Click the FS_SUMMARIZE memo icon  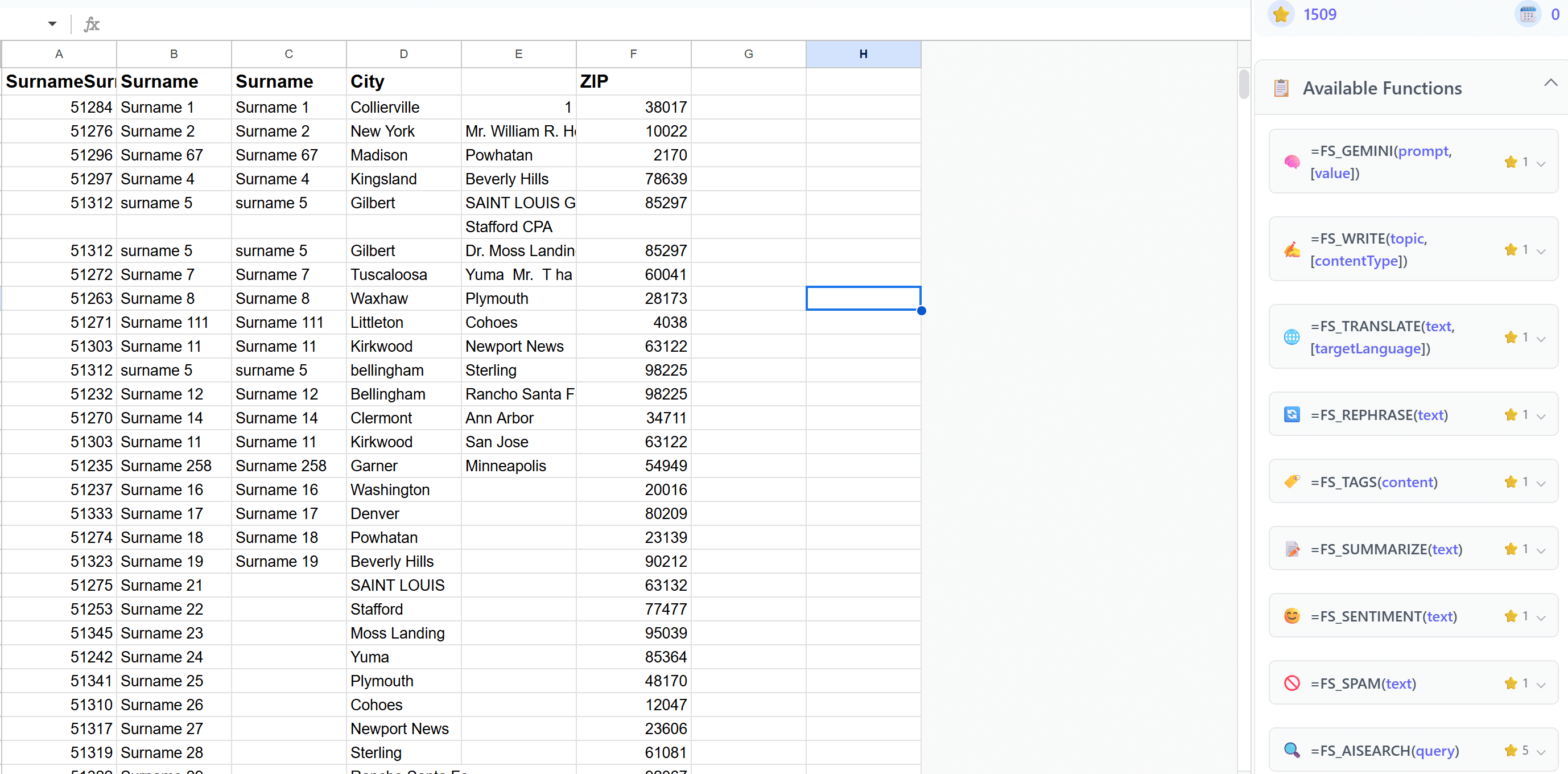pos(1292,548)
